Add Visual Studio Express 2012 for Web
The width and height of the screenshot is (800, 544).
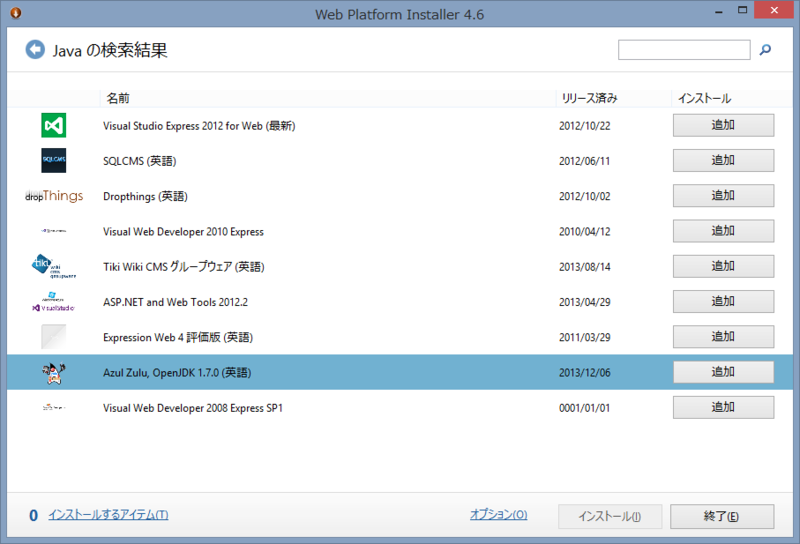723,125
